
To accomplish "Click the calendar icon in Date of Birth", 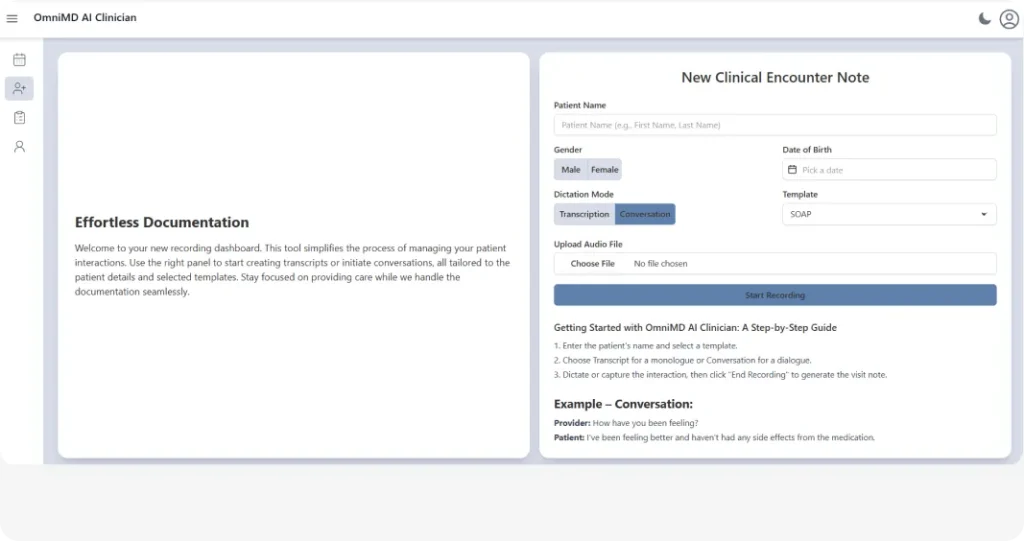I will [793, 170].
